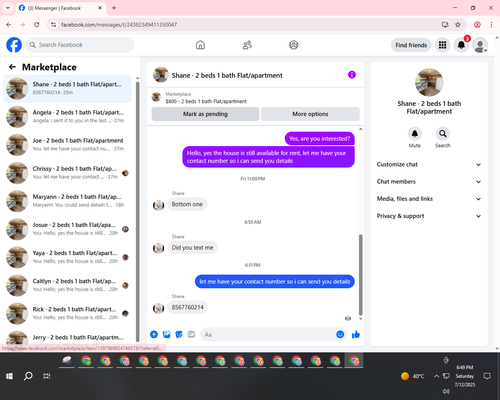
Task: Click the Find friends button
Action: [411, 45]
